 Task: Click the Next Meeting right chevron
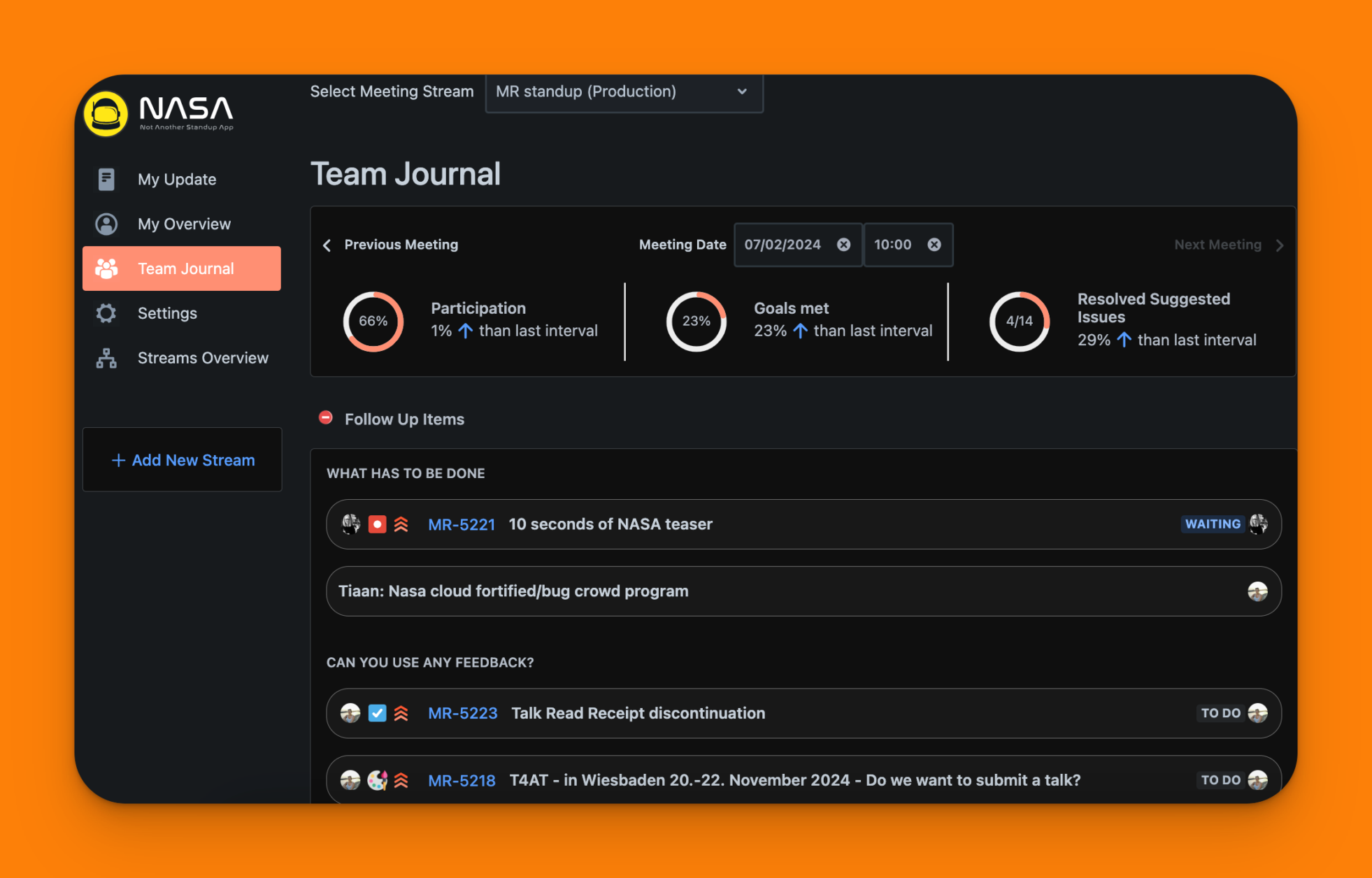[1280, 245]
